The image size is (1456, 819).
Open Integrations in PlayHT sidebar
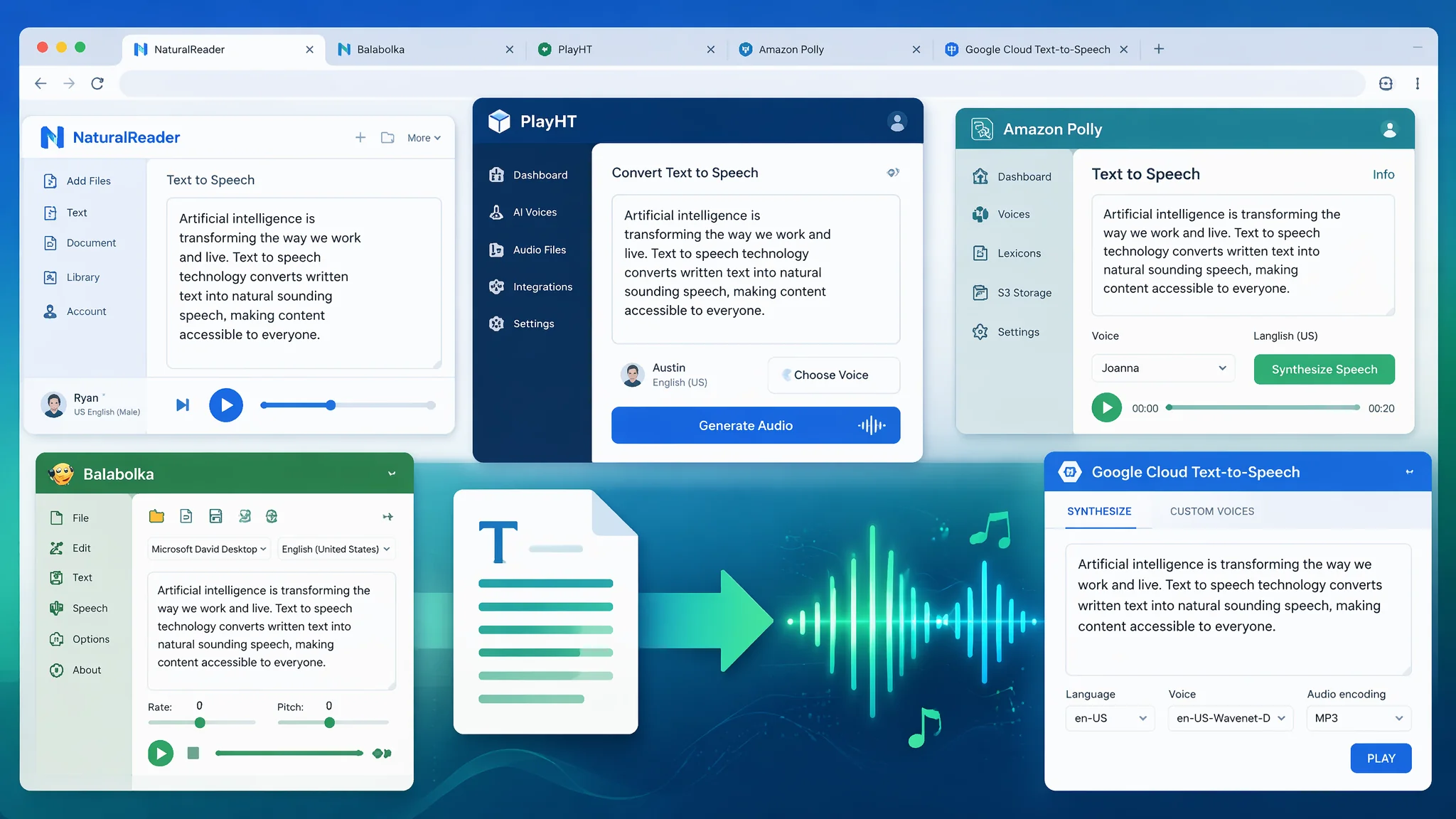pos(530,287)
